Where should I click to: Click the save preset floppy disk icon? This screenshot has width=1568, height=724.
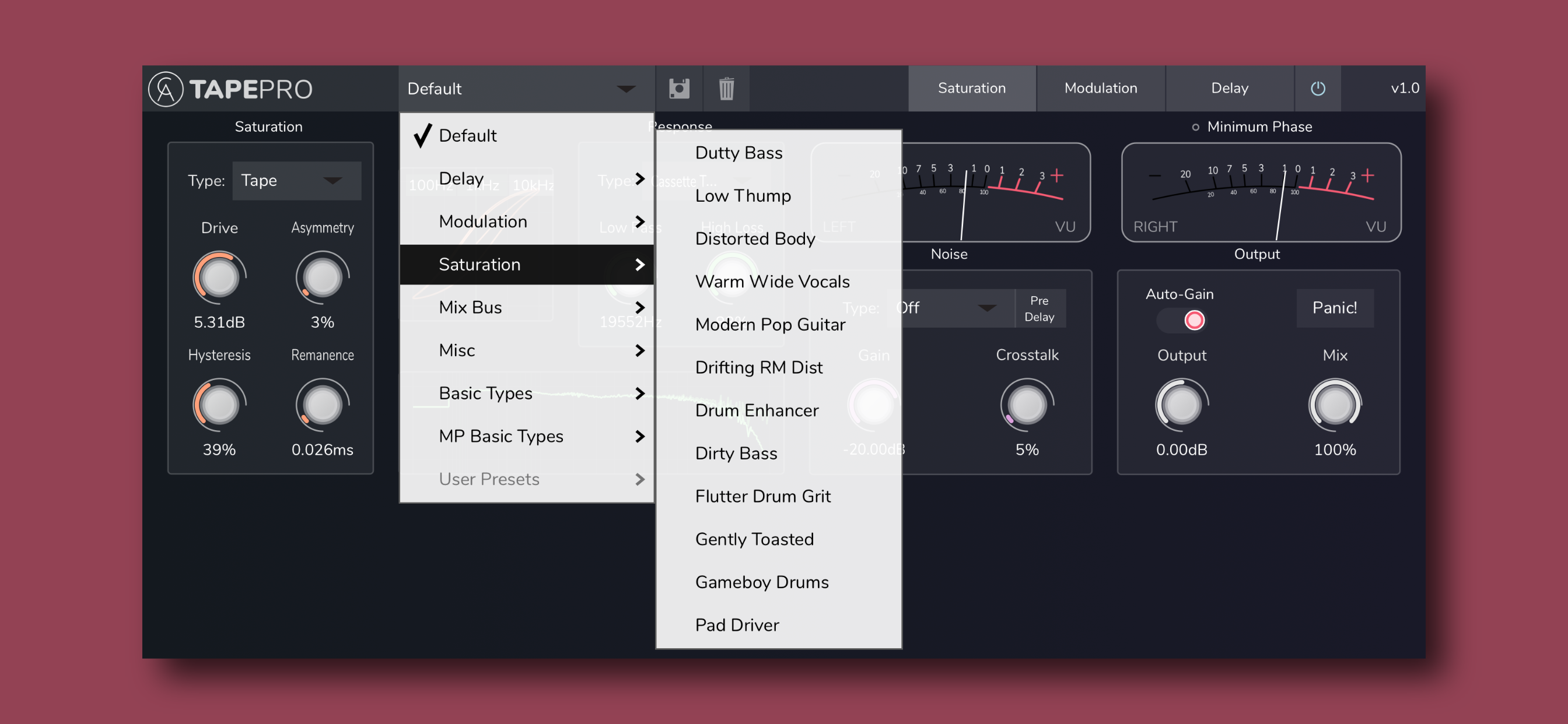click(x=678, y=89)
